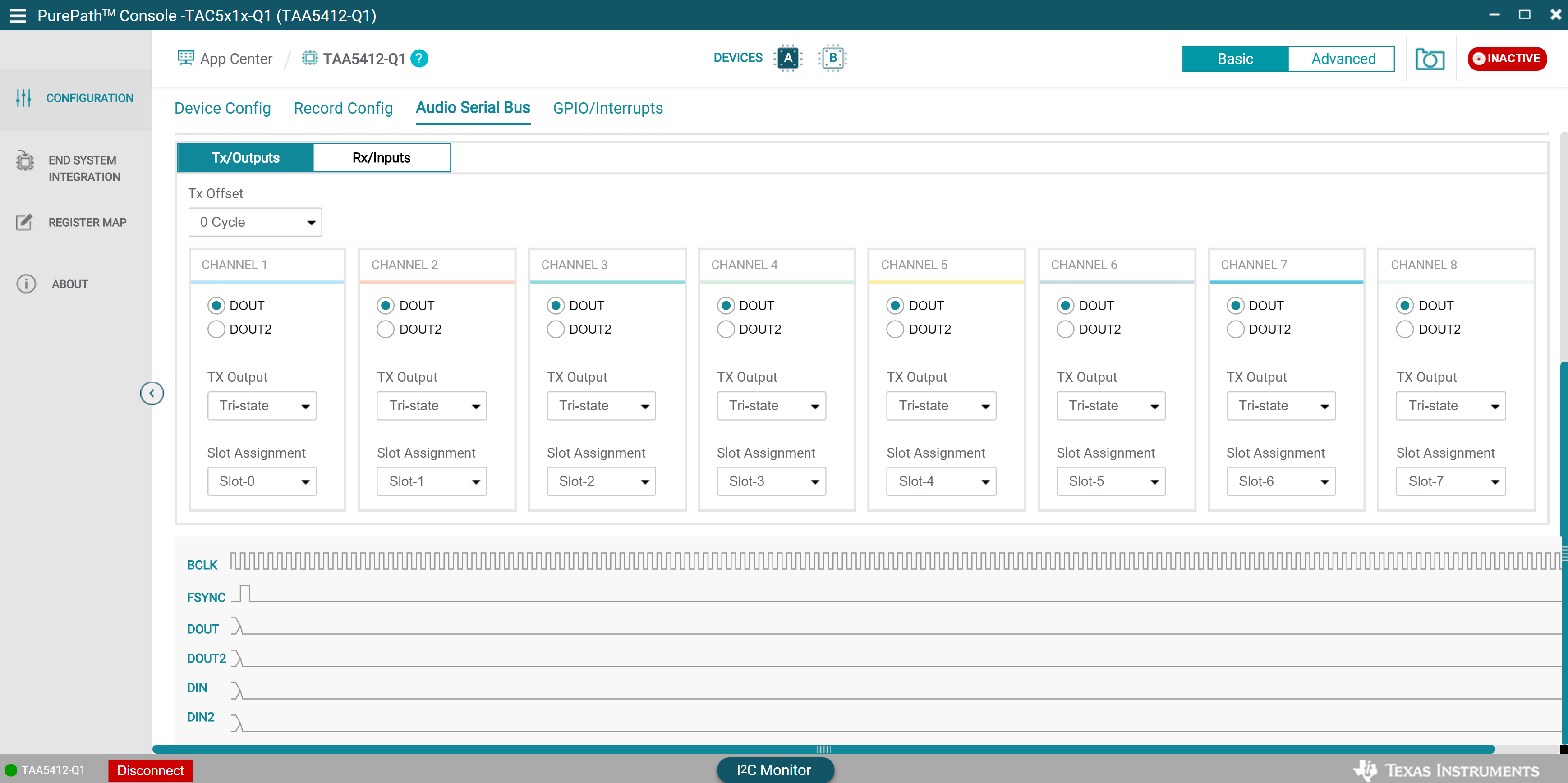
Task: Select DOUT2 for Channel 8
Action: 1405,329
